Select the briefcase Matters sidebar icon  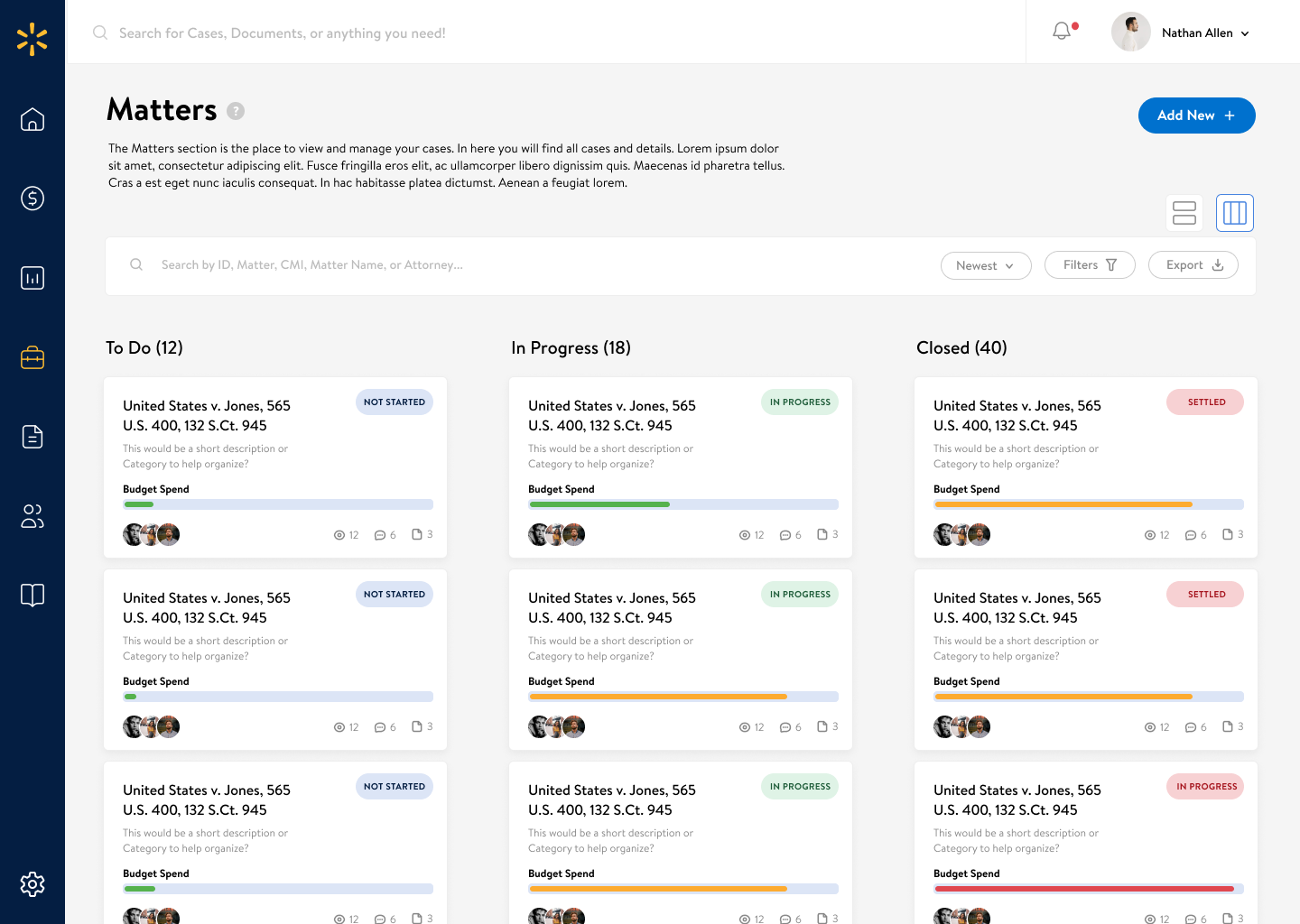click(x=32, y=358)
